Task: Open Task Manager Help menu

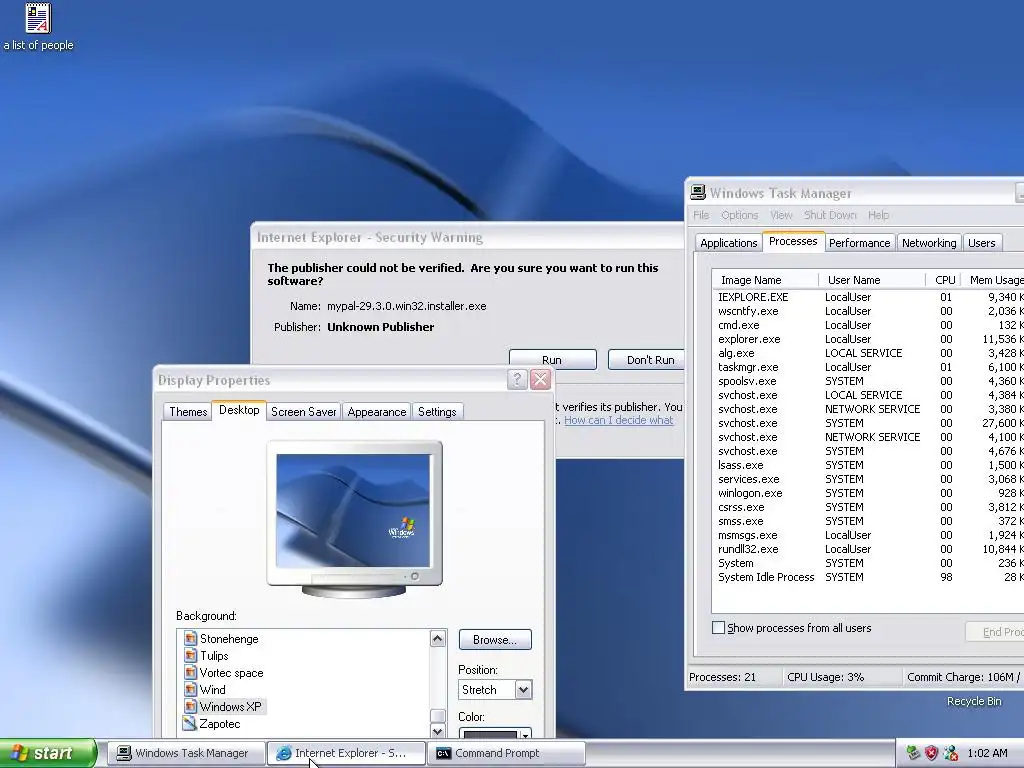Action: pos(878,215)
